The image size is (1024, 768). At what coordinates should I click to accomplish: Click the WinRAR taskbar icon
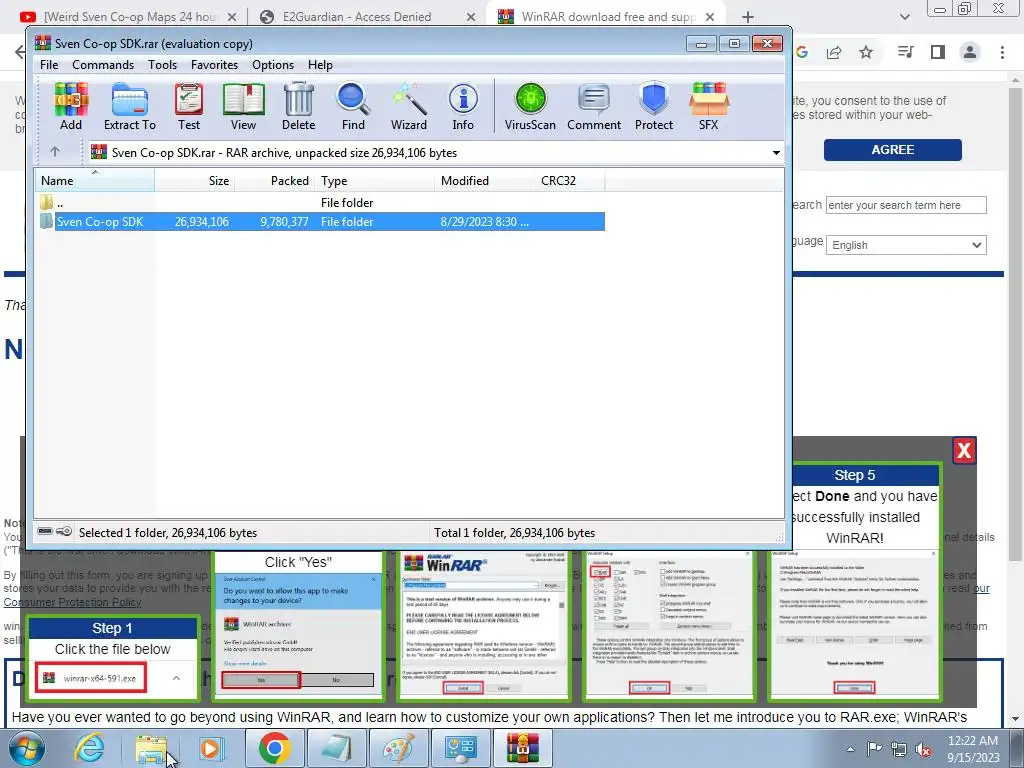523,748
